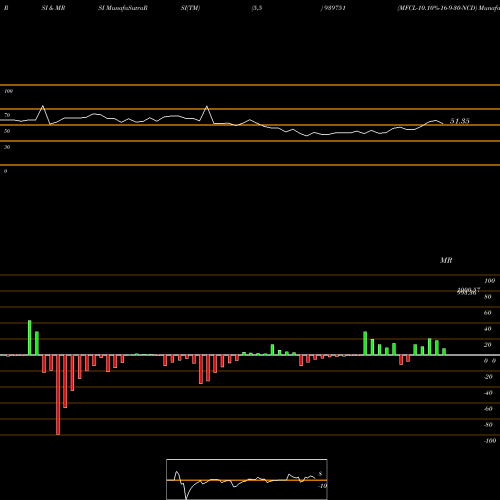
Task: Click the -60 label on the MR axis
Action: (x=488, y=409)
